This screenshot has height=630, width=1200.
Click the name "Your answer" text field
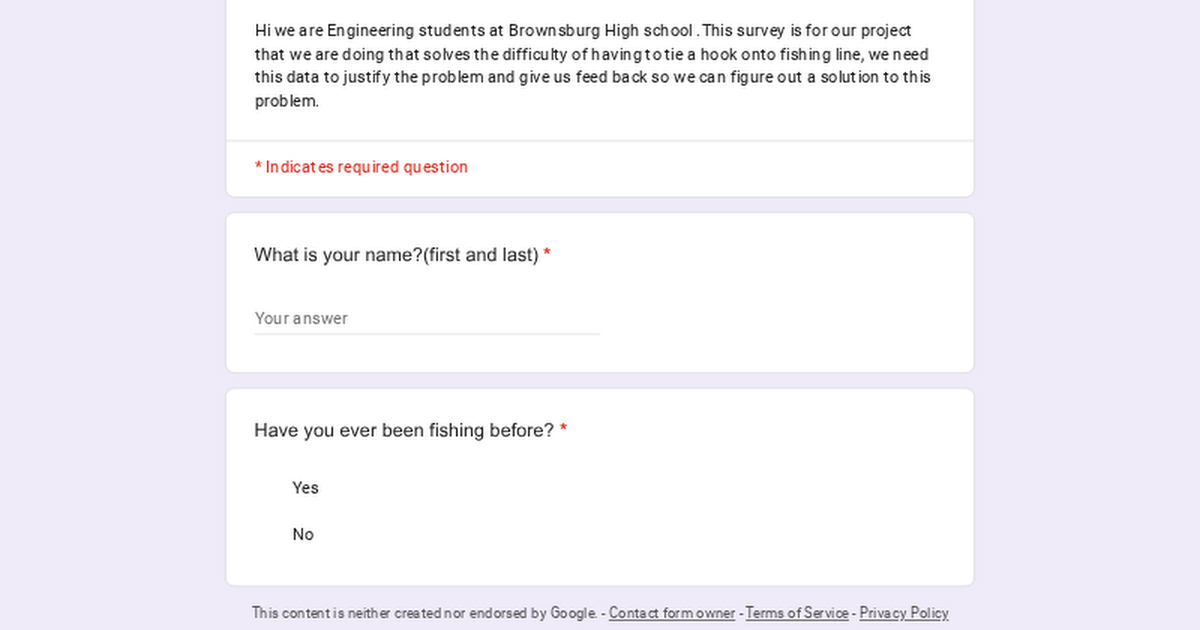426,318
